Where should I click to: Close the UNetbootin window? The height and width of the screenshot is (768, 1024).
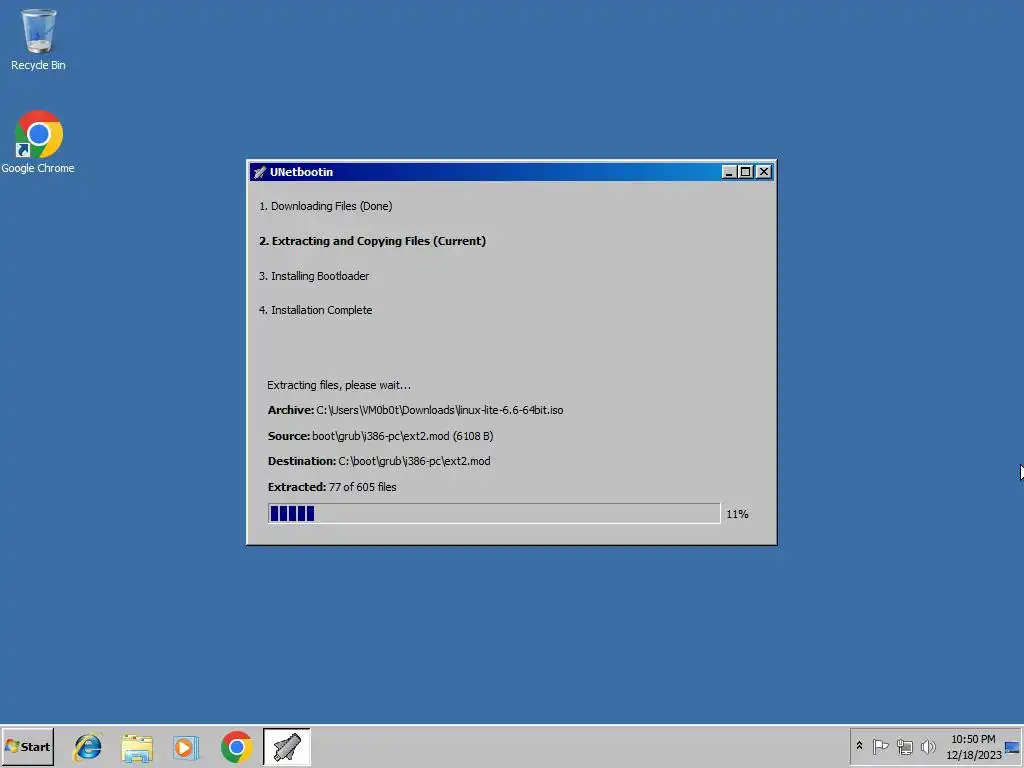pos(763,172)
